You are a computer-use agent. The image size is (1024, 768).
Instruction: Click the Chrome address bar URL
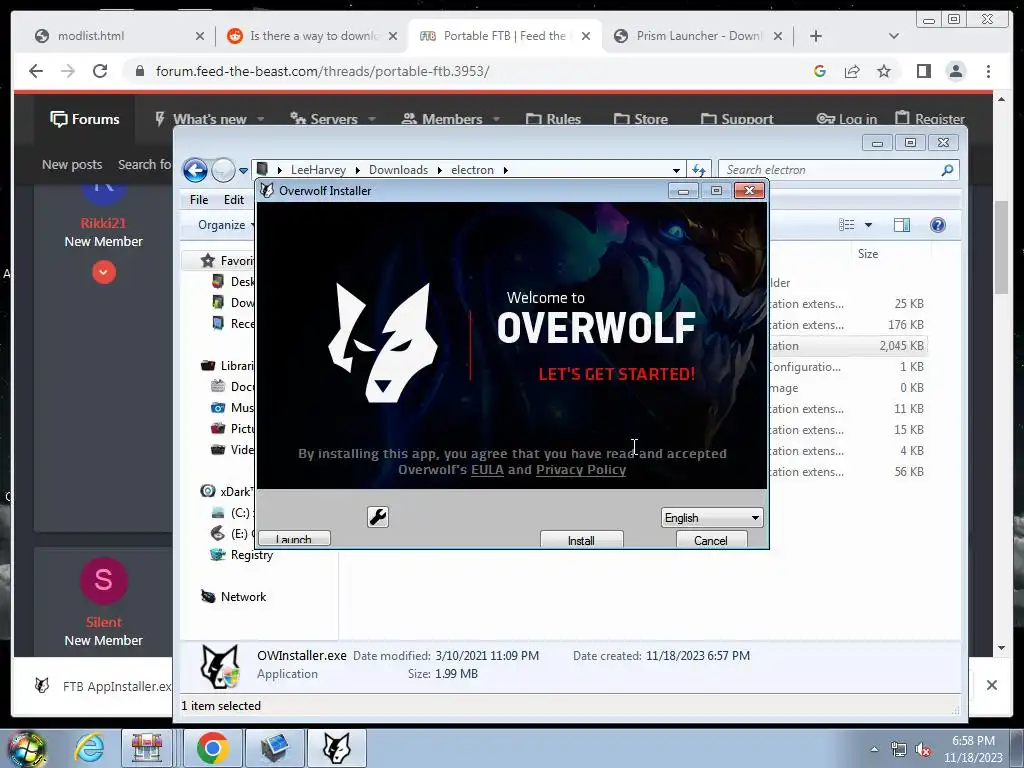(x=323, y=71)
